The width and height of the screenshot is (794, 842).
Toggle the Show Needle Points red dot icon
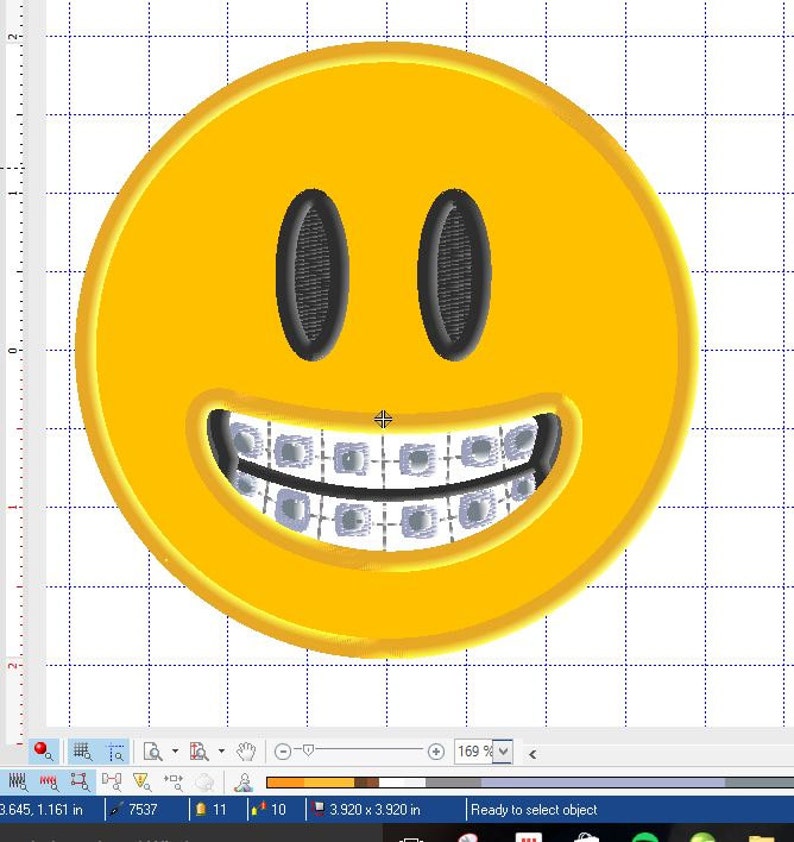[43, 751]
